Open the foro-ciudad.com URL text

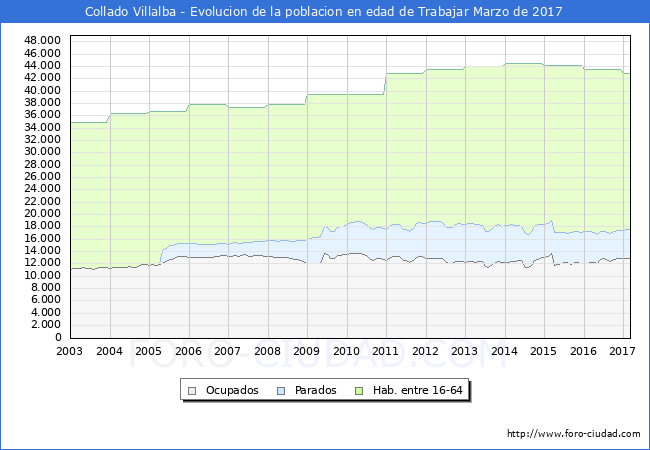click(574, 434)
